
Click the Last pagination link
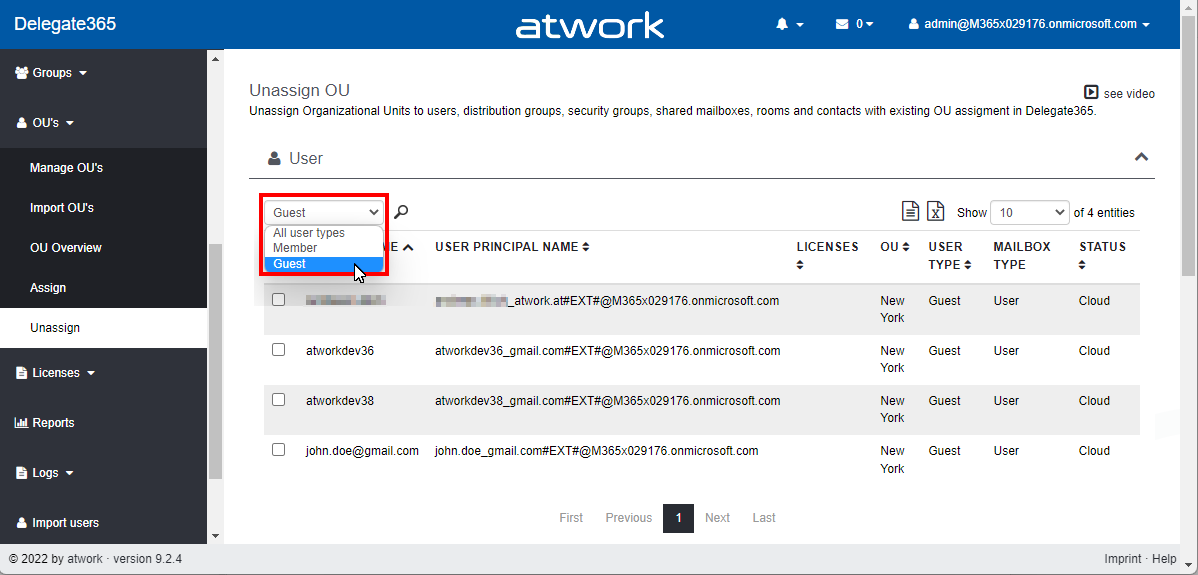[x=764, y=518]
